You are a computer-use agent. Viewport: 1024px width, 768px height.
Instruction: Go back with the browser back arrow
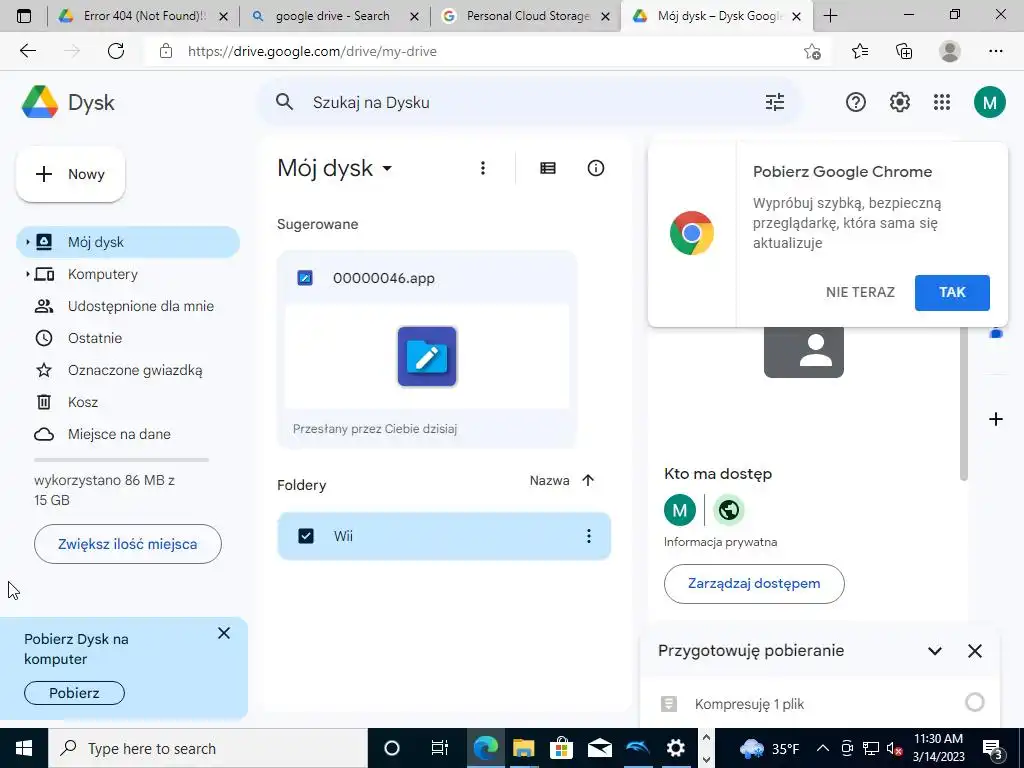tap(28, 51)
